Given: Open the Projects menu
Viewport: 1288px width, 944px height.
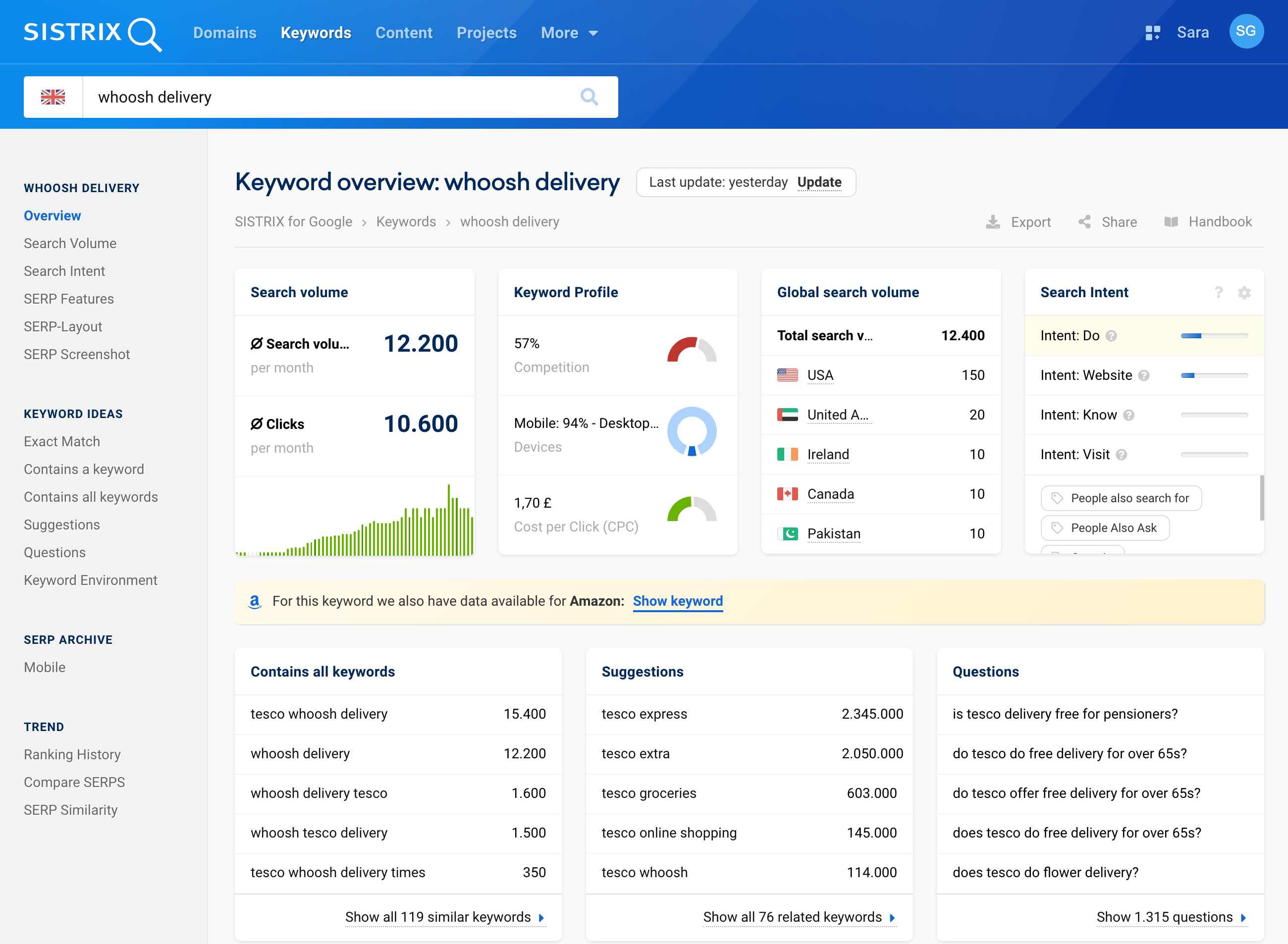Looking at the screenshot, I should pyautogui.click(x=486, y=33).
